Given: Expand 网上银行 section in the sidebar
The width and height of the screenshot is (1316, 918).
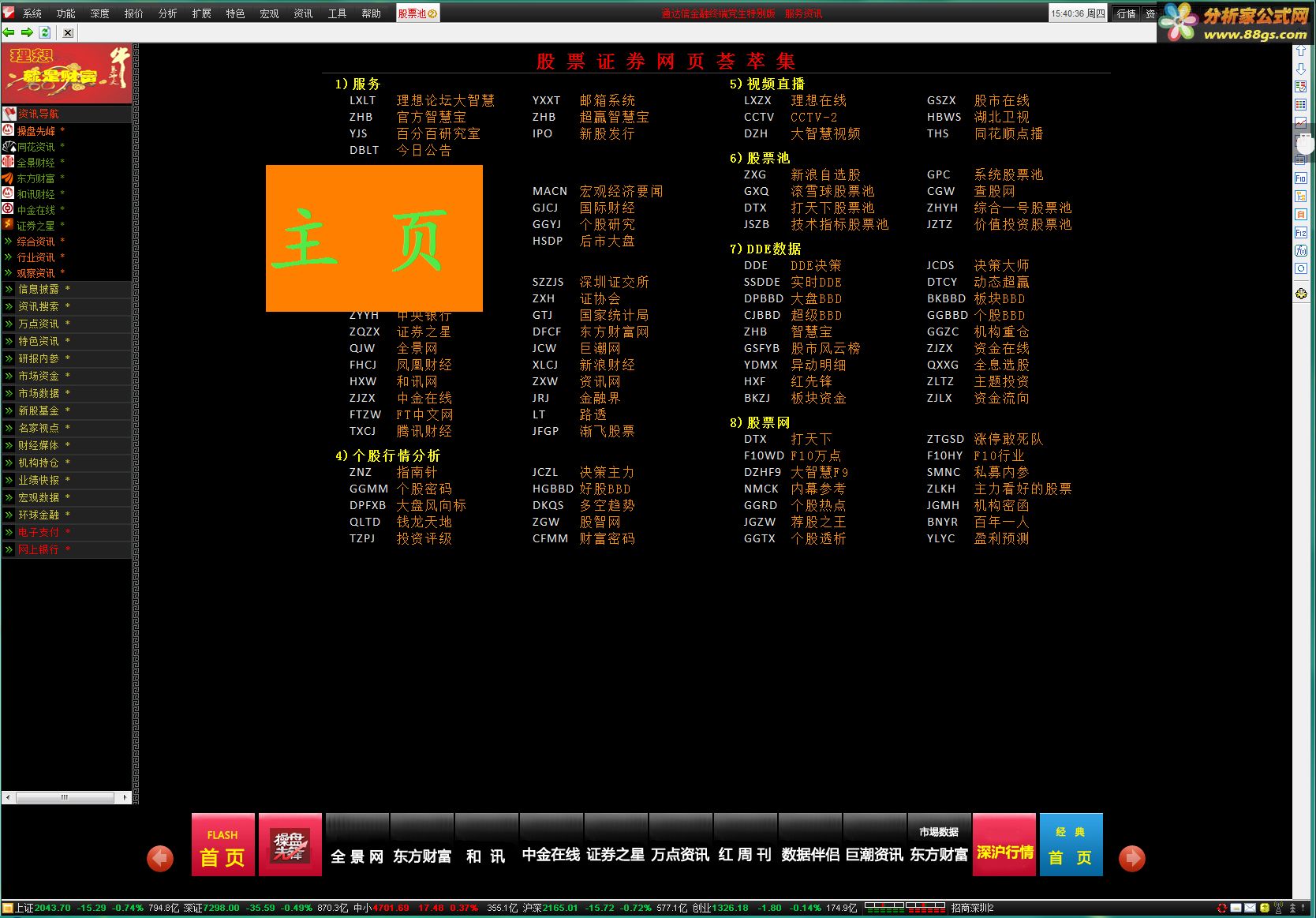Looking at the screenshot, I should tap(66, 549).
